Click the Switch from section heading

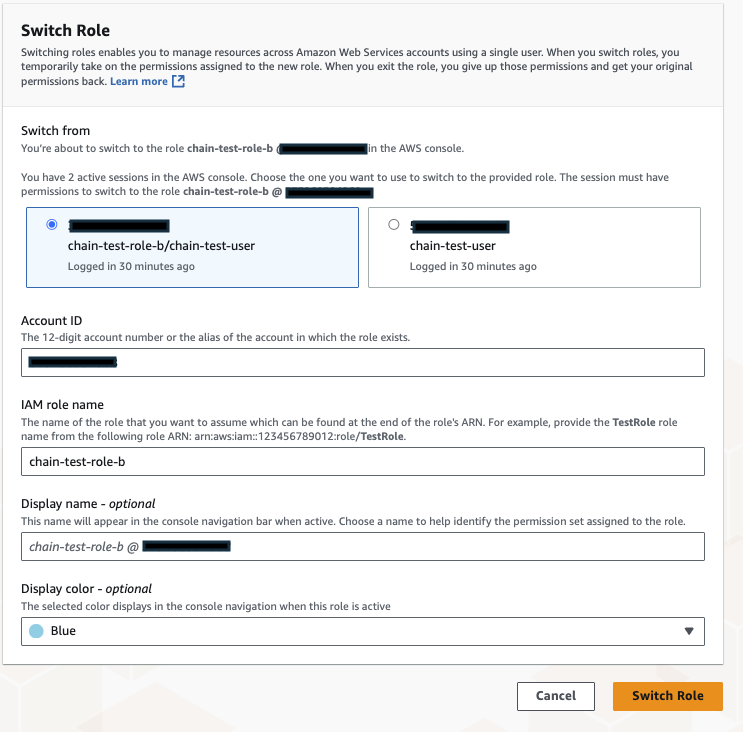click(56, 131)
